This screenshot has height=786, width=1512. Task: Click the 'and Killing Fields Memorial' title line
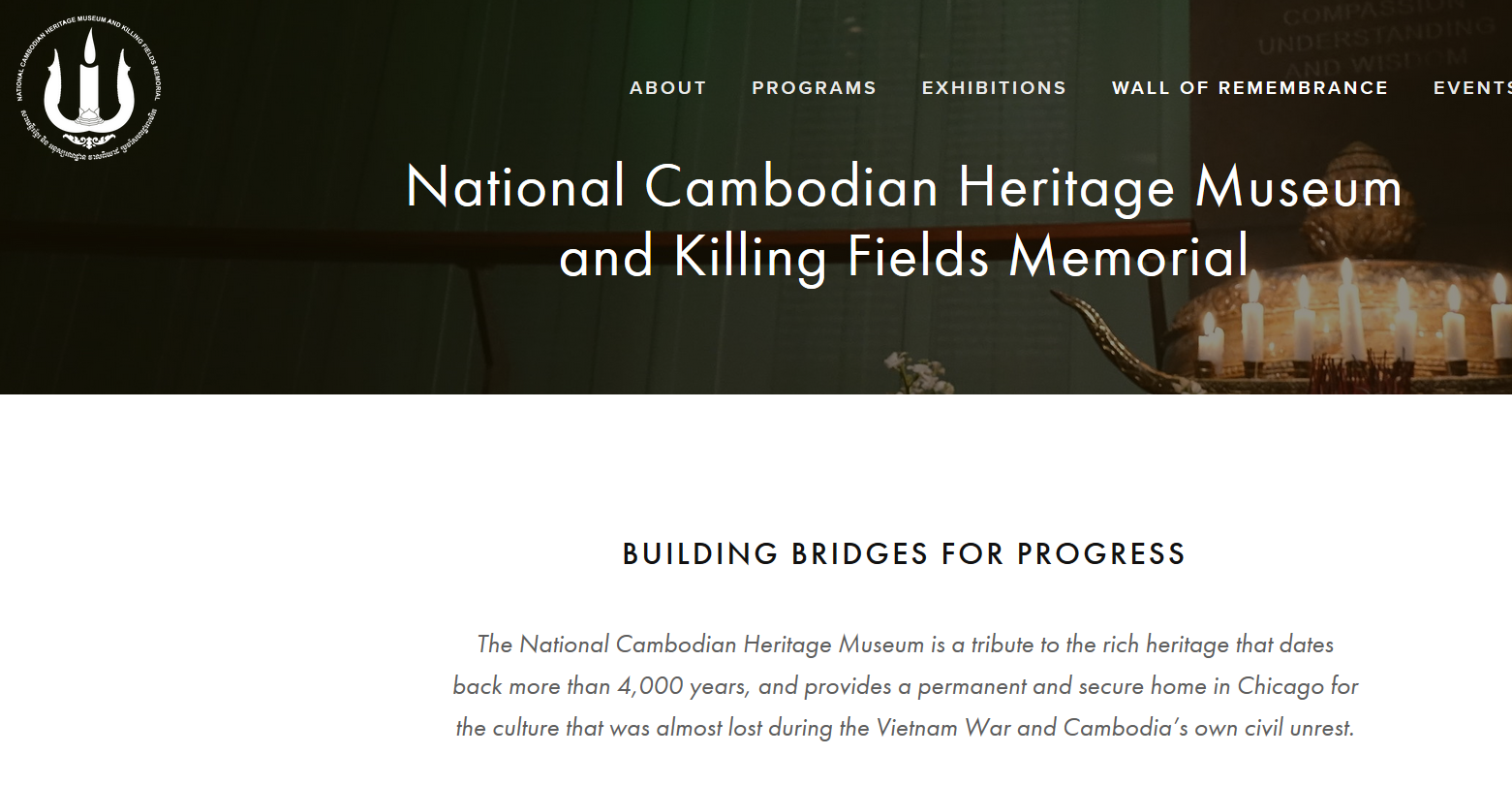905,257
